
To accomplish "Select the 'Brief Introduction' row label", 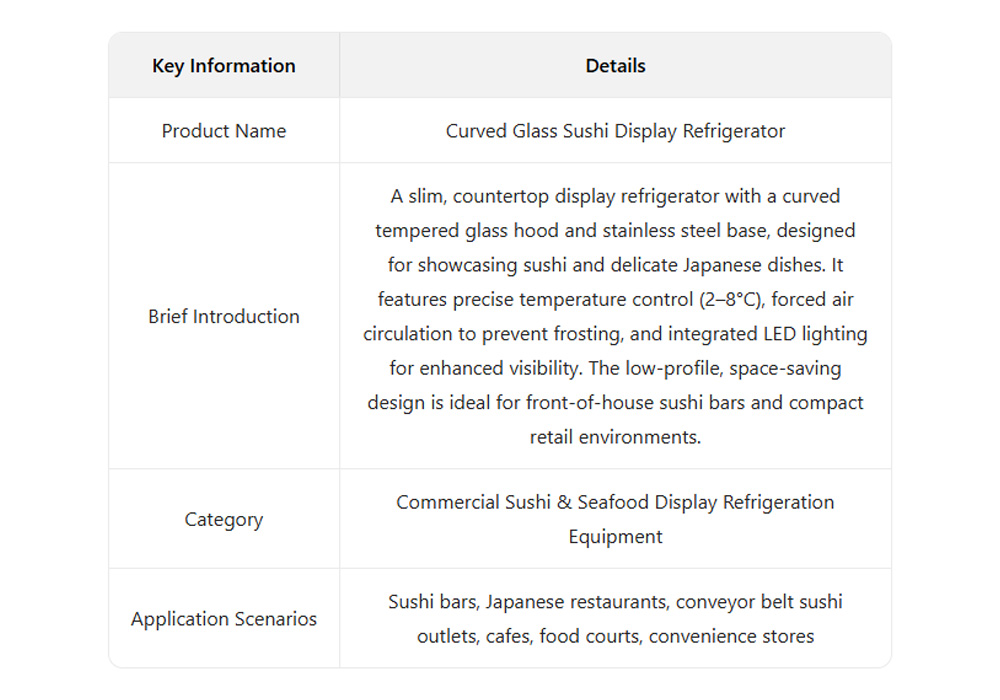I will pyautogui.click(x=223, y=316).
